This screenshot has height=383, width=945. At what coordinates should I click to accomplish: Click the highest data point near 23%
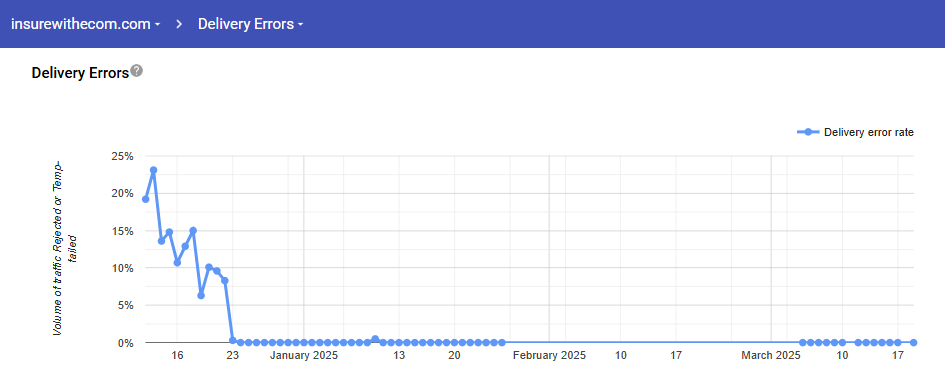click(x=154, y=170)
